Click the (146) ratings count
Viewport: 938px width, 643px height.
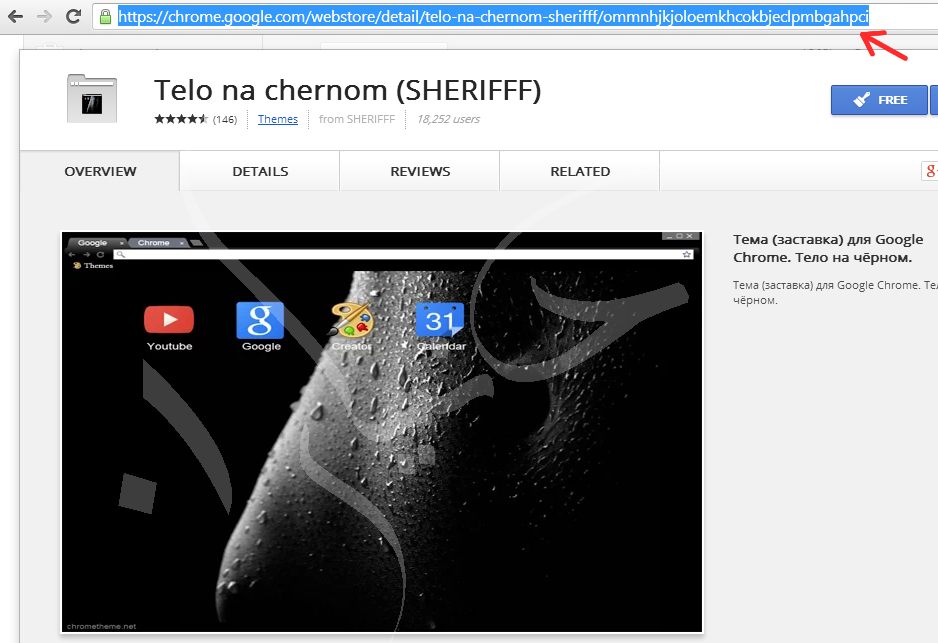pyautogui.click(x=225, y=120)
